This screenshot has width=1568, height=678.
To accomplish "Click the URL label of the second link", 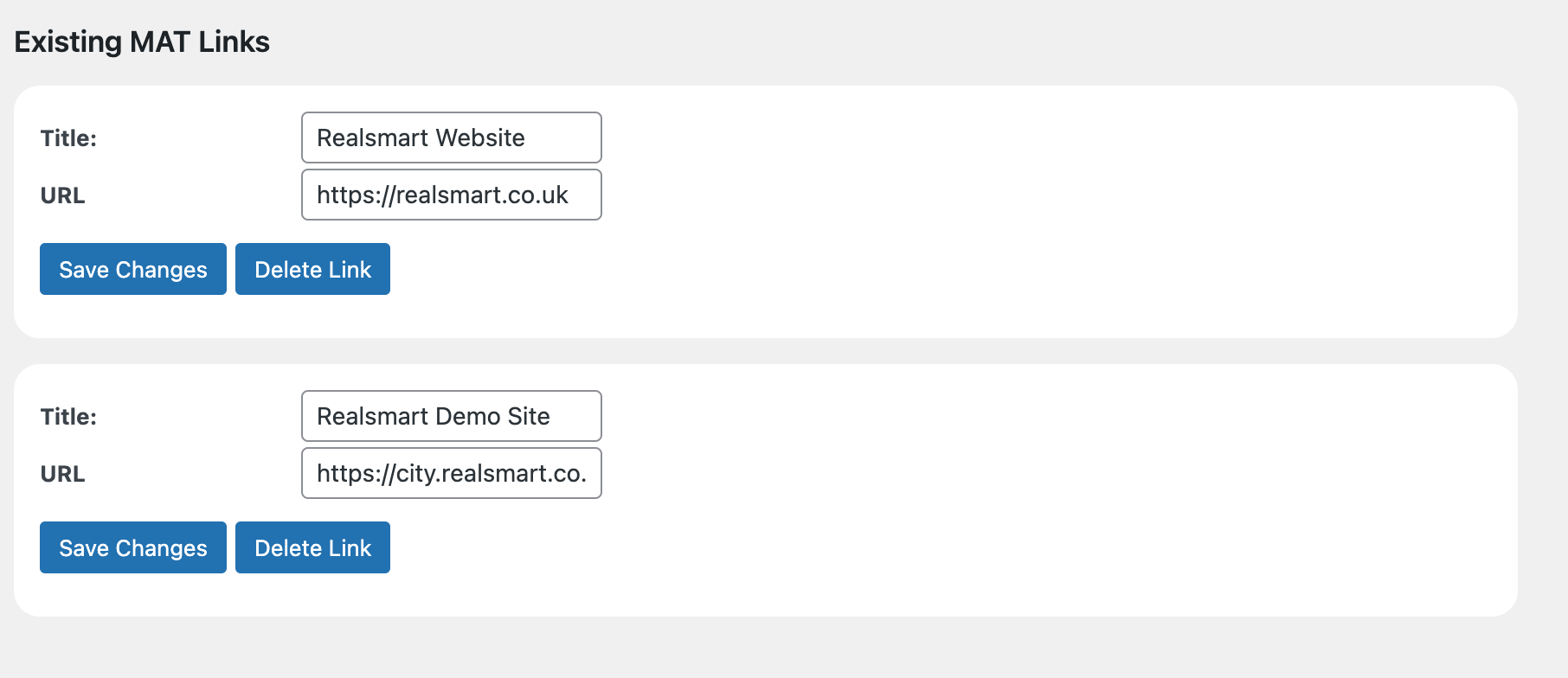I will point(62,474).
